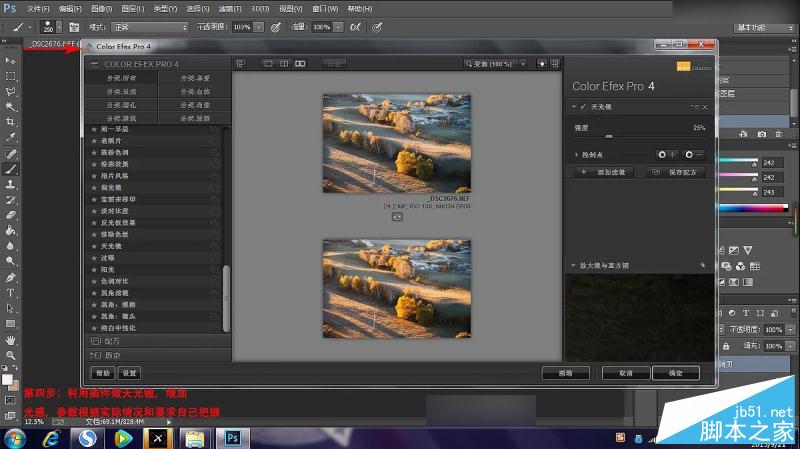Viewport: 800px width, 449px height.
Task: Click the 强度 slider track
Action: [640, 137]
